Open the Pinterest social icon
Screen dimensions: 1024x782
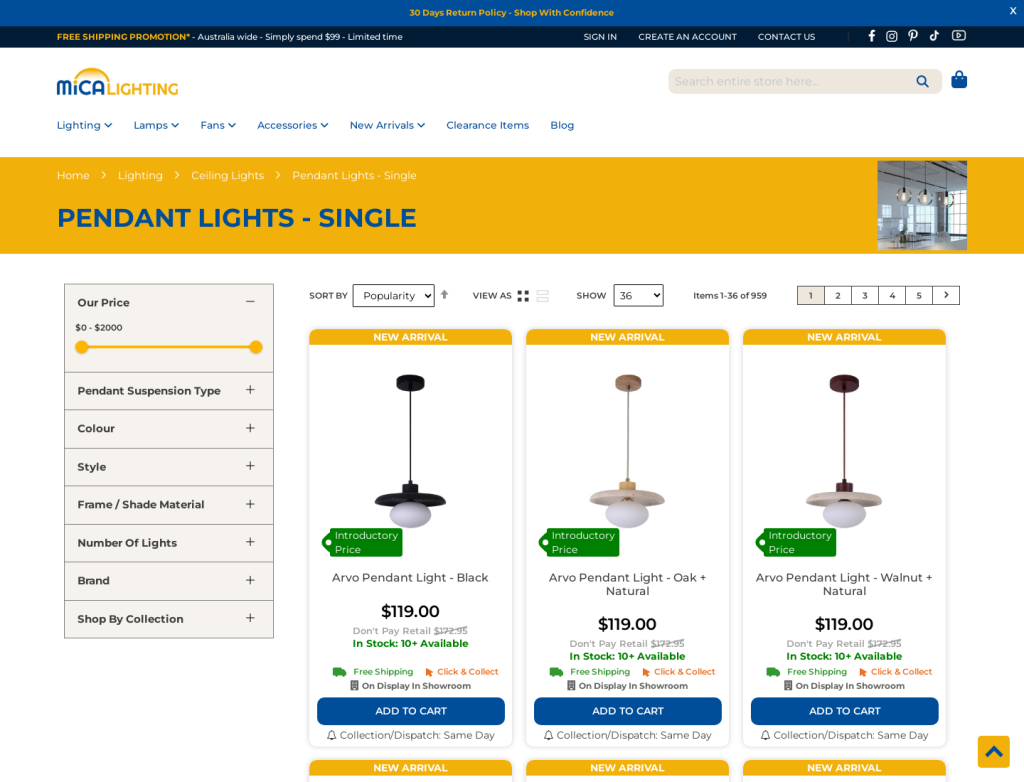coord(913,36)
